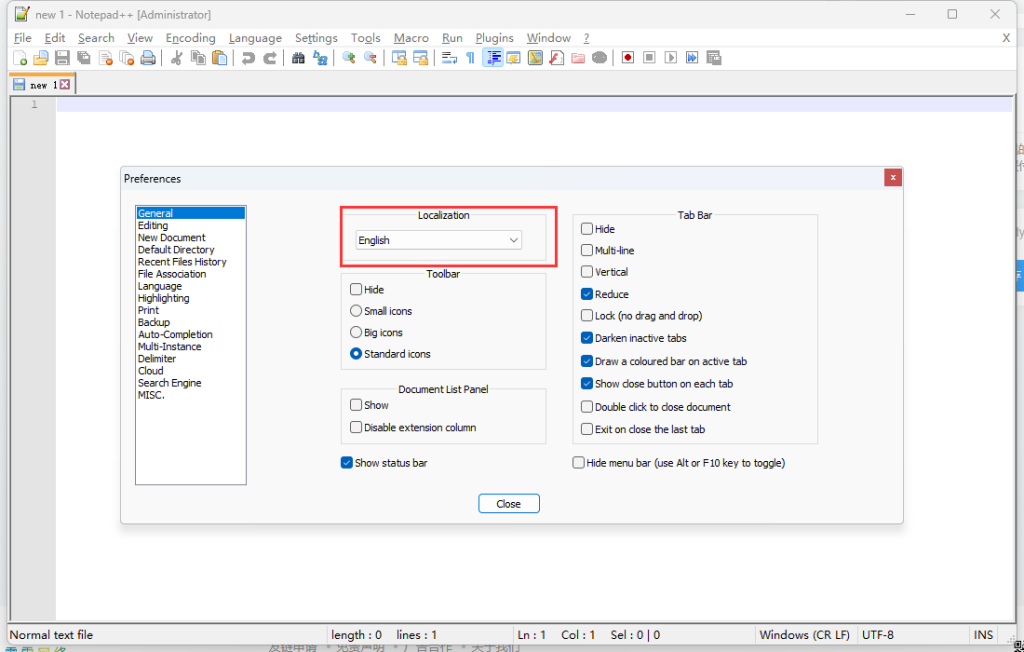Screen dimensions: 1024x652
Task: Start macro recording with the red record icon
Action: (628, 58)
